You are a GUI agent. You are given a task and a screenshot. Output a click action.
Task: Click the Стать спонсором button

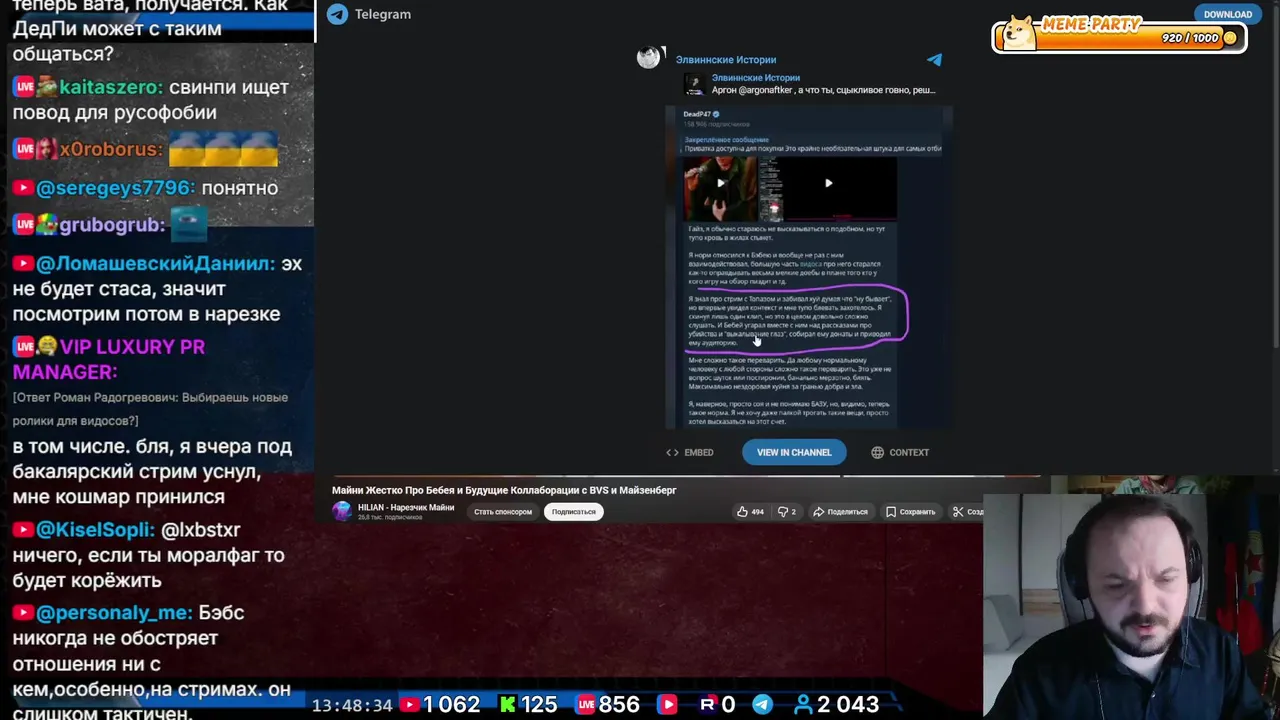coord(503,512)
